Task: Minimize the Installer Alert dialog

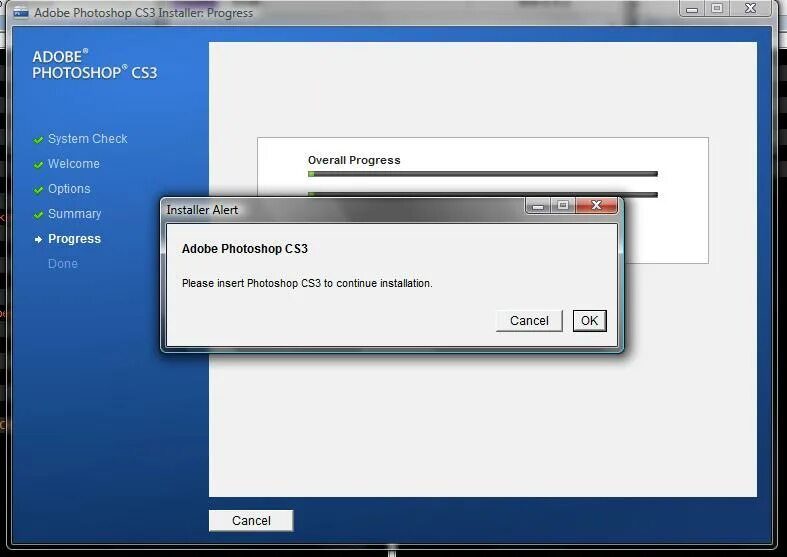Action: (538, 205)
